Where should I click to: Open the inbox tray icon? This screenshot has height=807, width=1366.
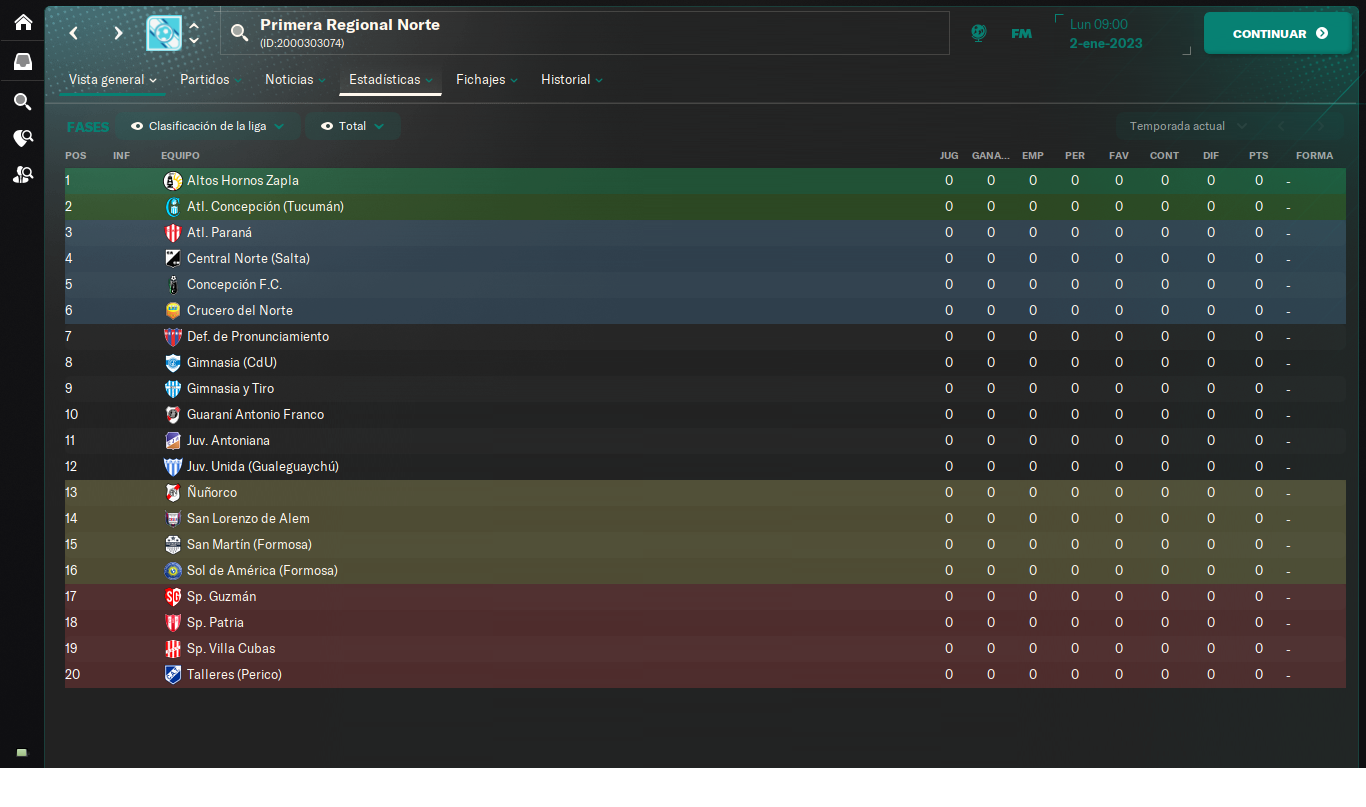click(x=22, y=61)
